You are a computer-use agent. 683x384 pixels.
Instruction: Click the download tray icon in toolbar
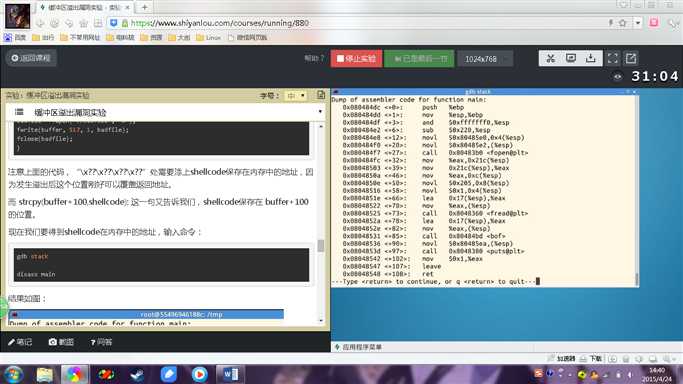(x=591, y=58)
